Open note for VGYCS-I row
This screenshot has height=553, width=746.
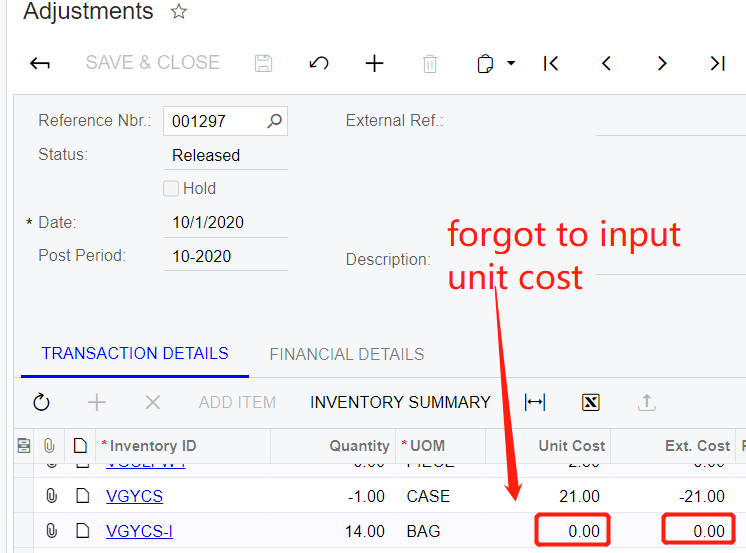[x=83, y=531]
